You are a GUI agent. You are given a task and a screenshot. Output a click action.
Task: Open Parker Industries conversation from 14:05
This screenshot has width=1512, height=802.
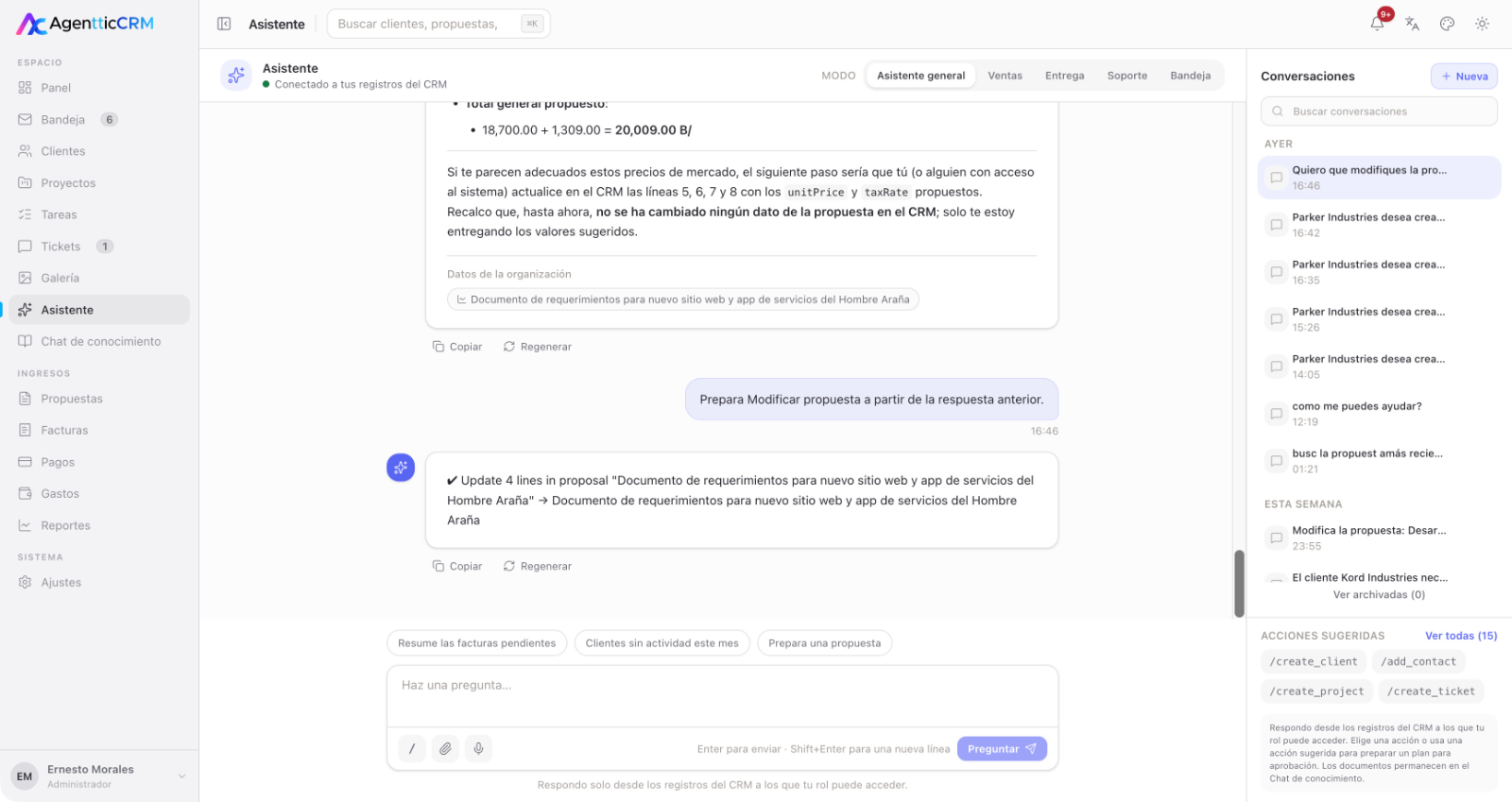[1379, 367]
